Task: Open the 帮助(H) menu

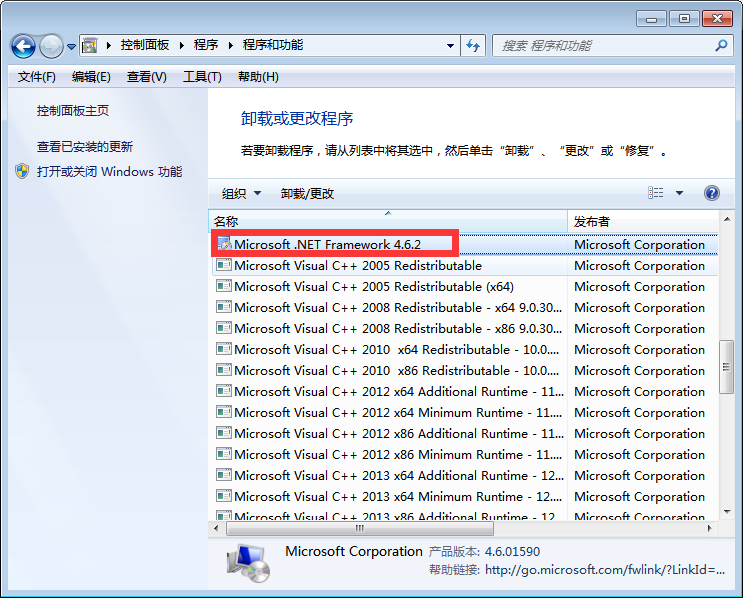Action: click(258, 77)
